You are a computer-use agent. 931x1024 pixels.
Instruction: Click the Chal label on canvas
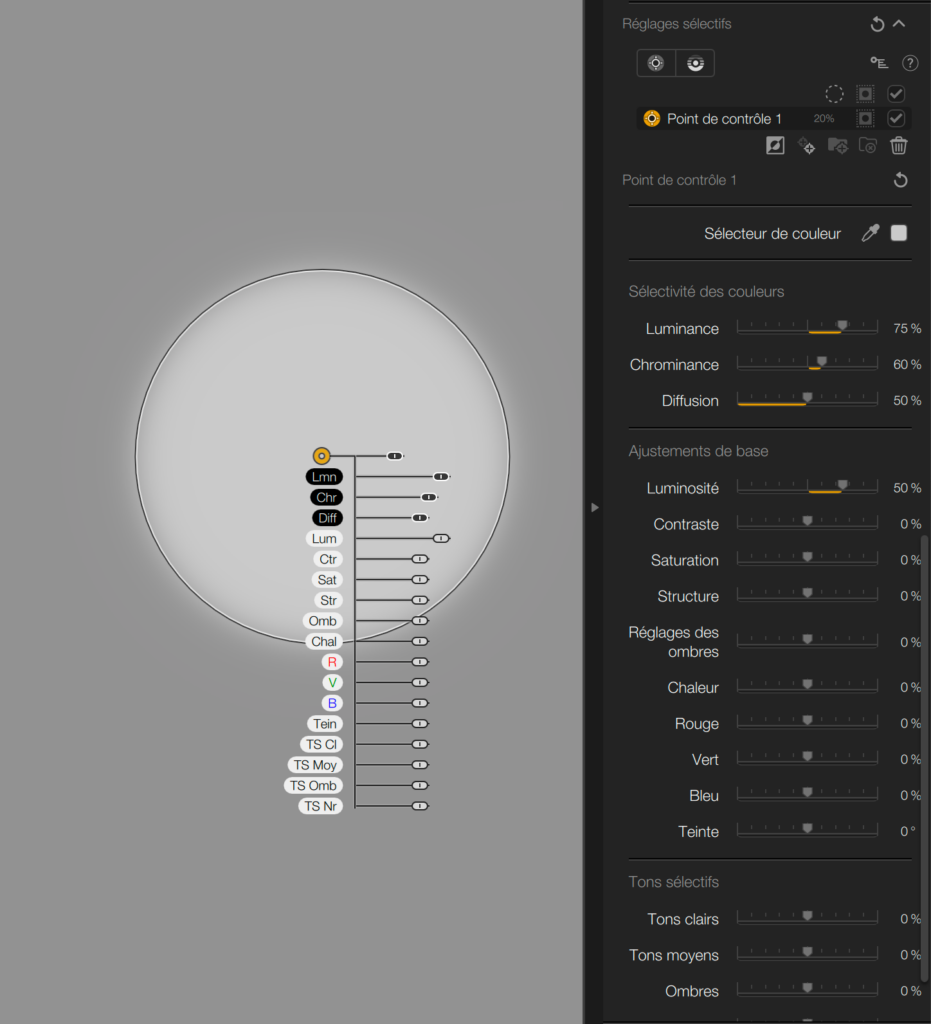coord(324,641)
